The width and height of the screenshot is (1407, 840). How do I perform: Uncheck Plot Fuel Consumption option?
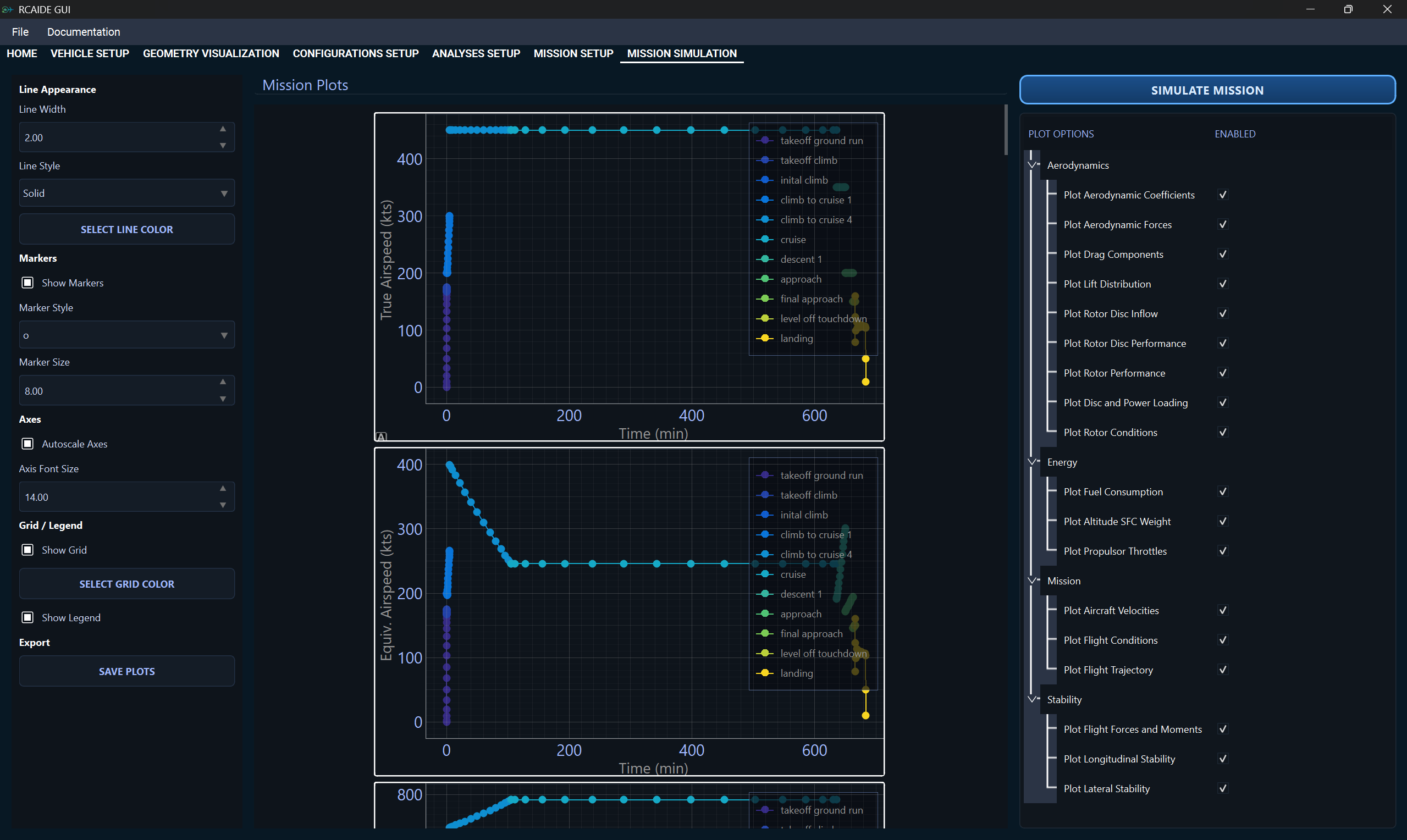click(x=1222, y=492)
